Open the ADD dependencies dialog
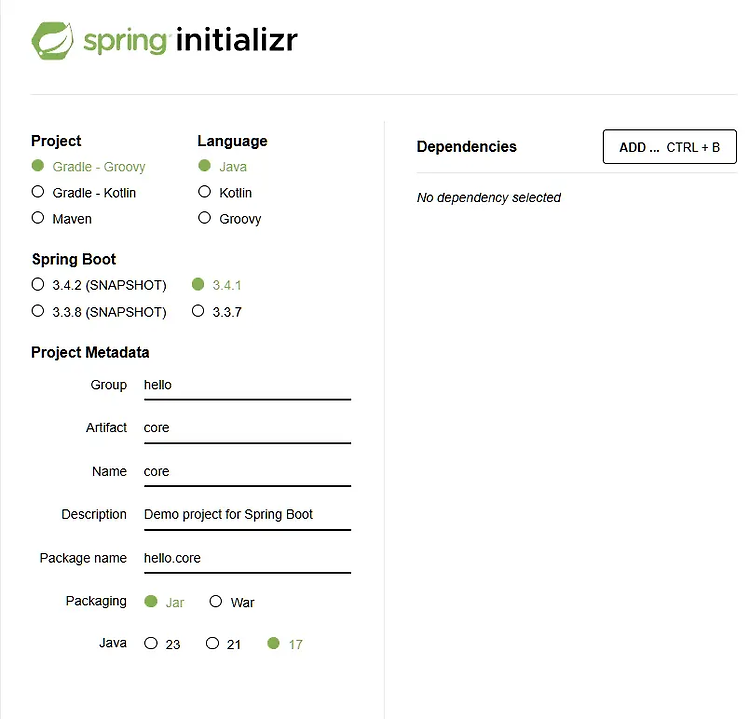 coord(669,146)
